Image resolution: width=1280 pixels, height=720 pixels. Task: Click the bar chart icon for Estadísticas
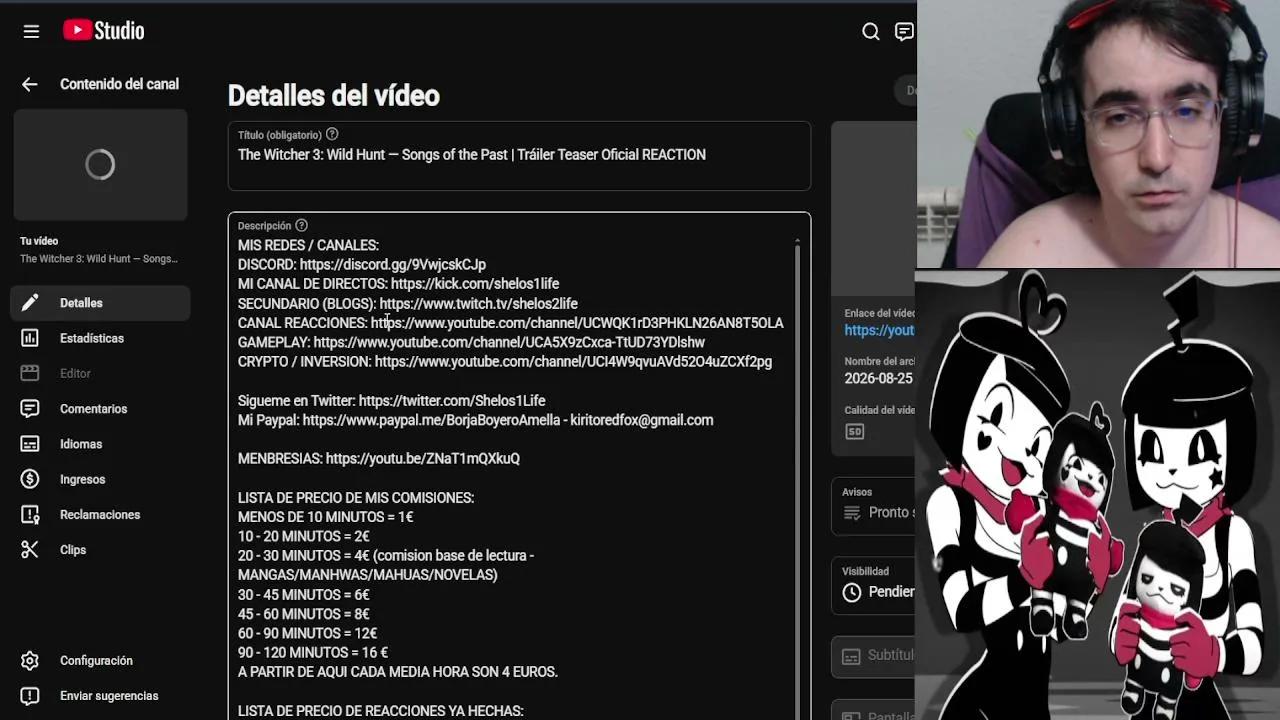pos(30,338)
